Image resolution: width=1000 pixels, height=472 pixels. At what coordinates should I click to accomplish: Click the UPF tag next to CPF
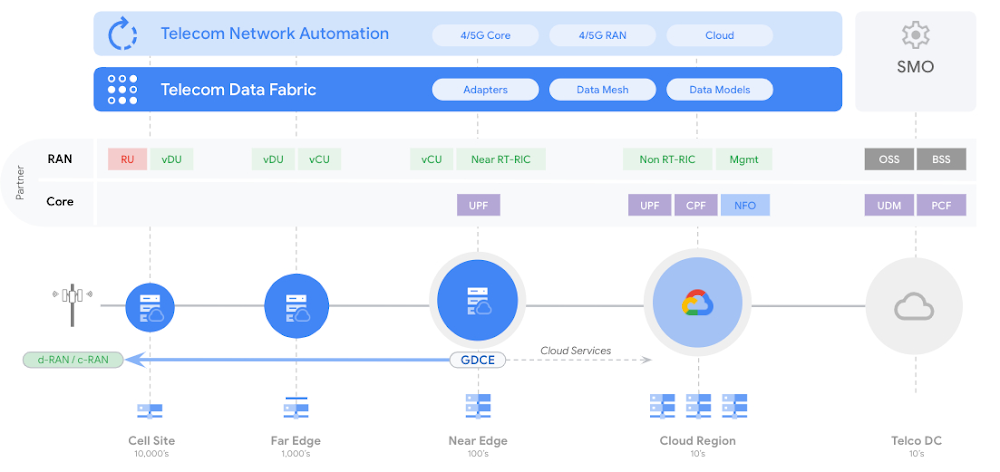click(650, 205)
